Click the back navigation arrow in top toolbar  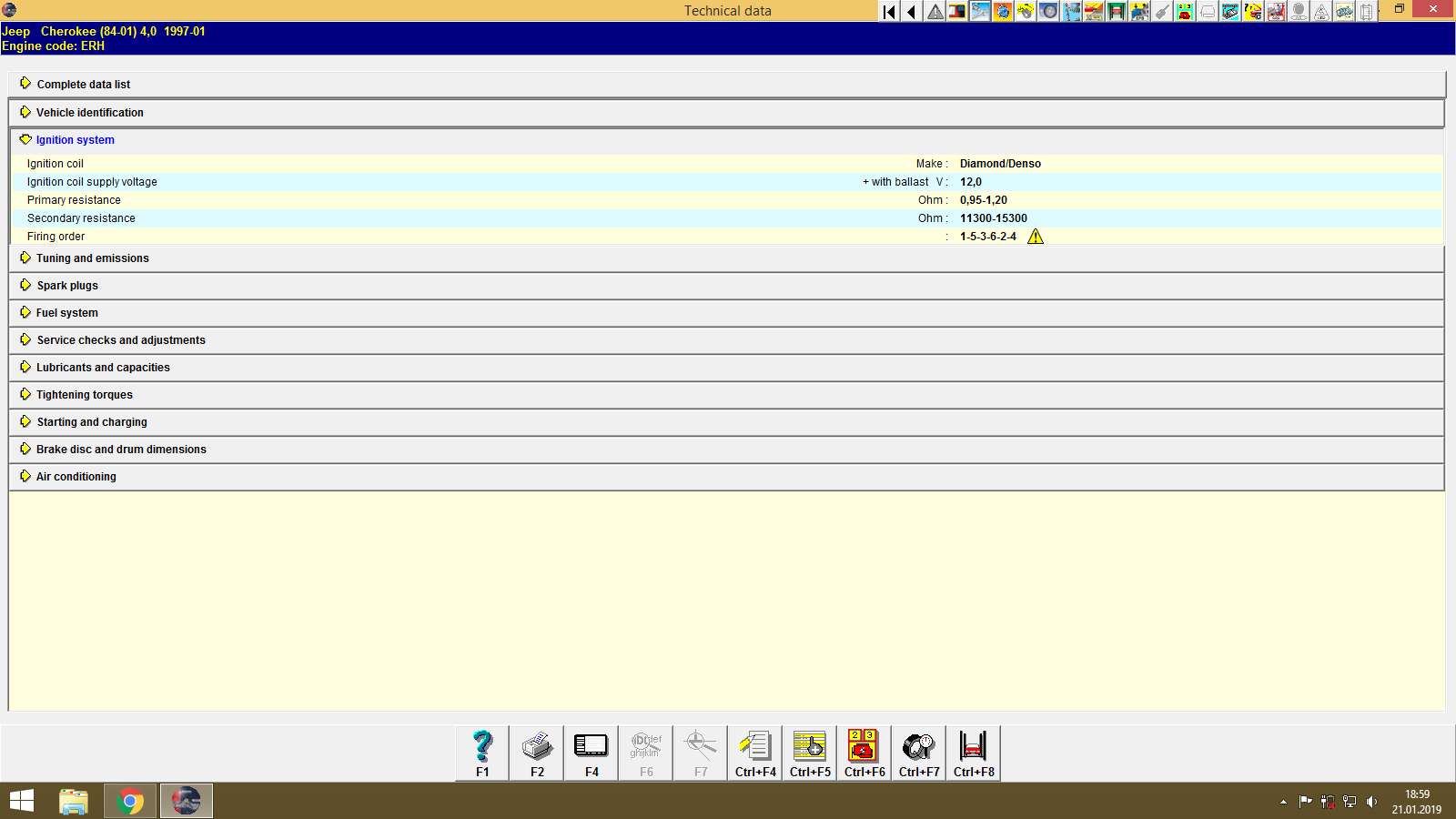[x=910, y=12]
